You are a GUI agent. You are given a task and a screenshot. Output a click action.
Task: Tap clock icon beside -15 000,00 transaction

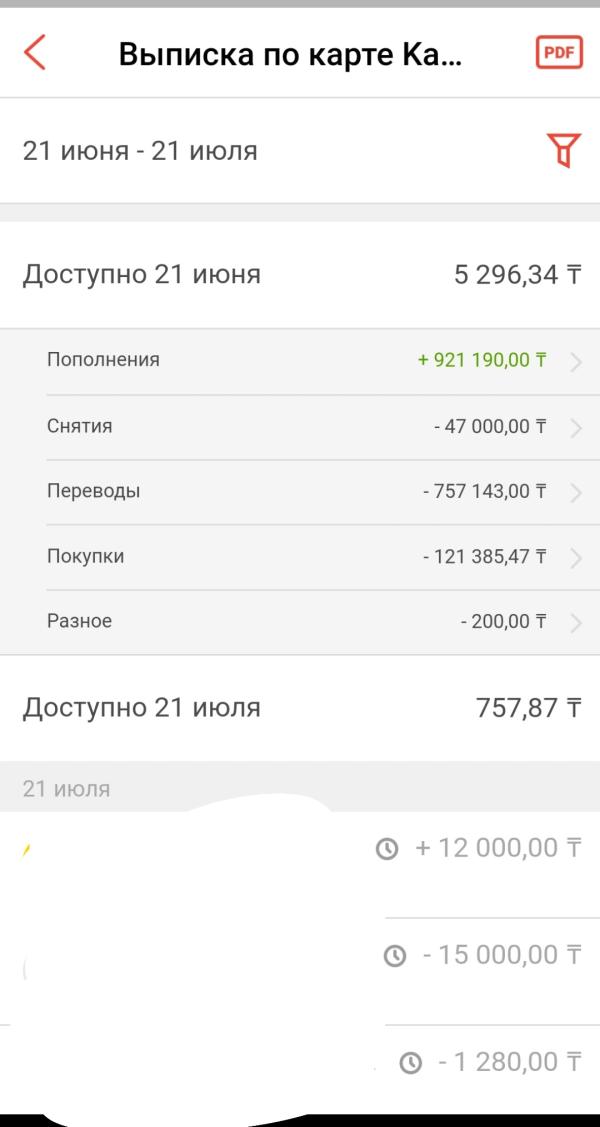click(394, 956)
